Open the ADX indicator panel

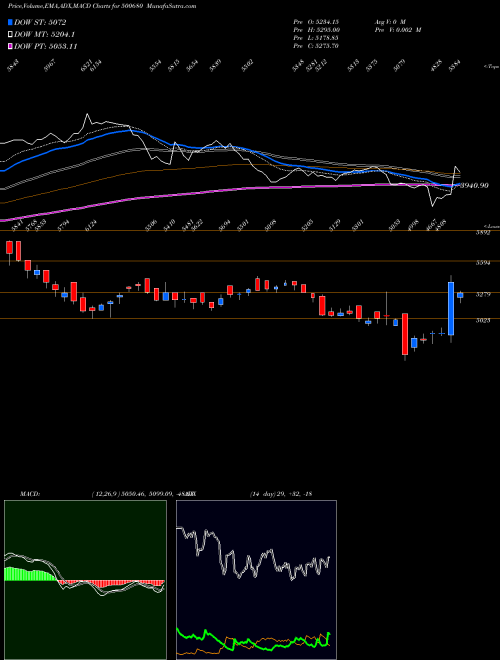[256, 580]
